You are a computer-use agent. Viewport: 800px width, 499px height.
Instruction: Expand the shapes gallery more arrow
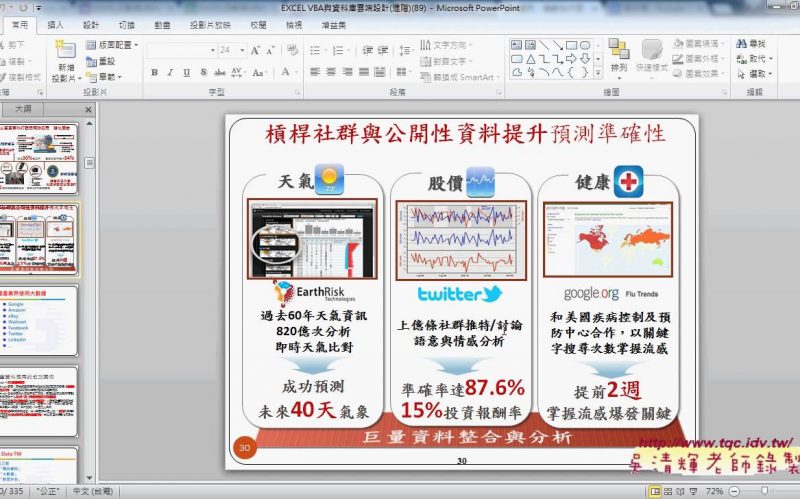coord(597,73)
